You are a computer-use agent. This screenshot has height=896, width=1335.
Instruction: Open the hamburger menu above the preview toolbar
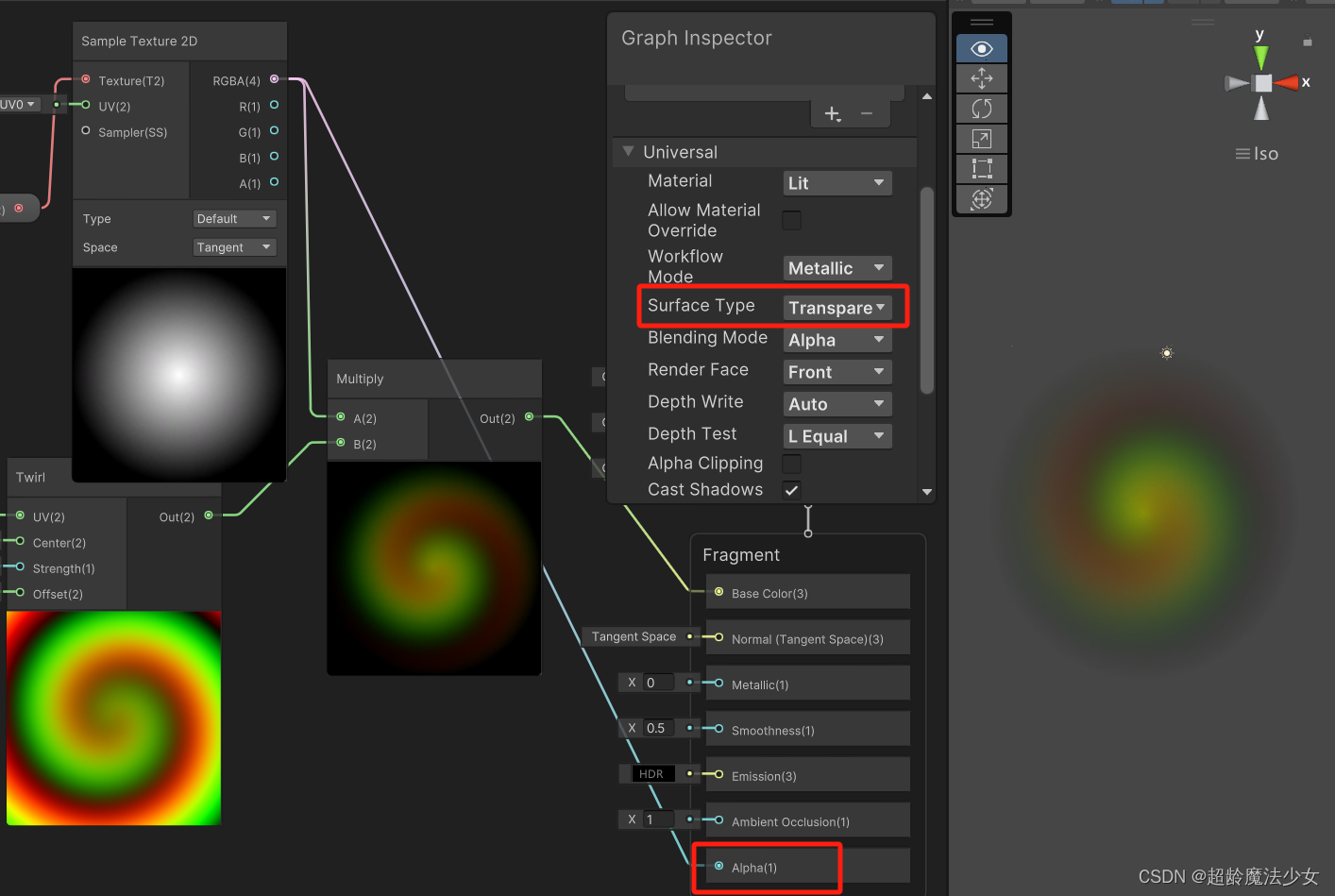982,21
